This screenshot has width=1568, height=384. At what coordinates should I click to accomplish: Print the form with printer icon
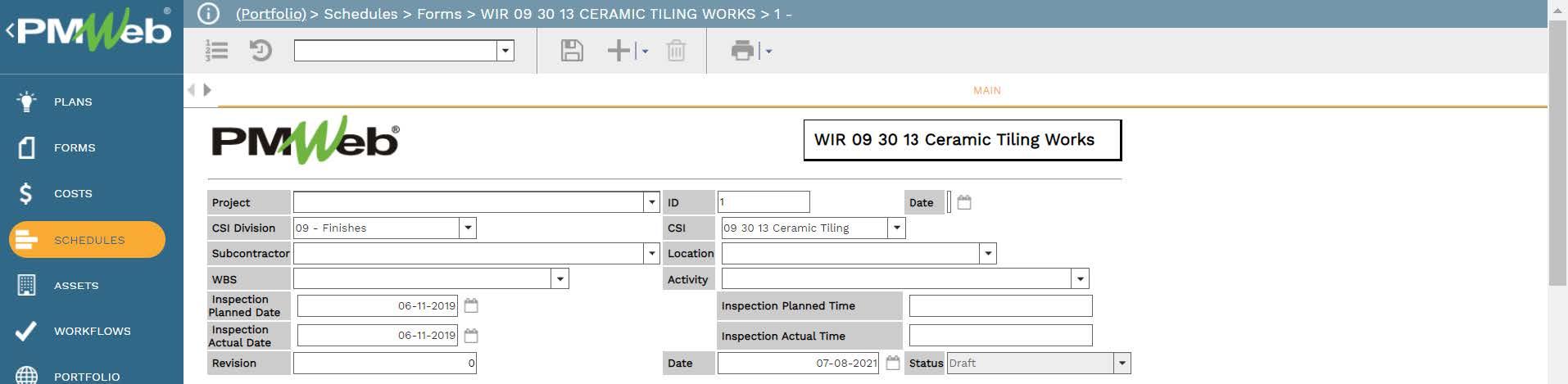tap(742, 51)
